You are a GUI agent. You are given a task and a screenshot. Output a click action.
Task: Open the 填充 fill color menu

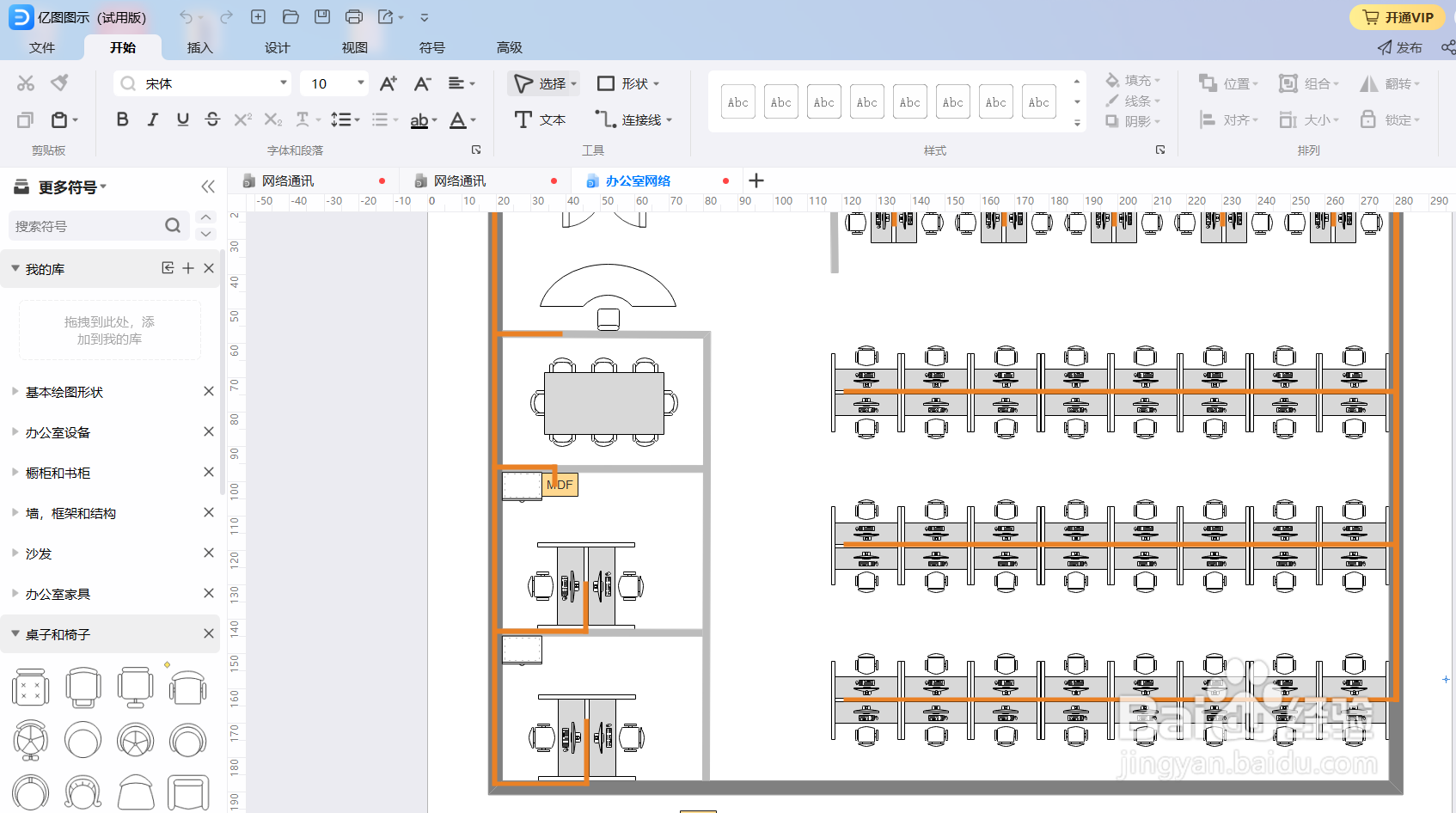coord(1133,80)
